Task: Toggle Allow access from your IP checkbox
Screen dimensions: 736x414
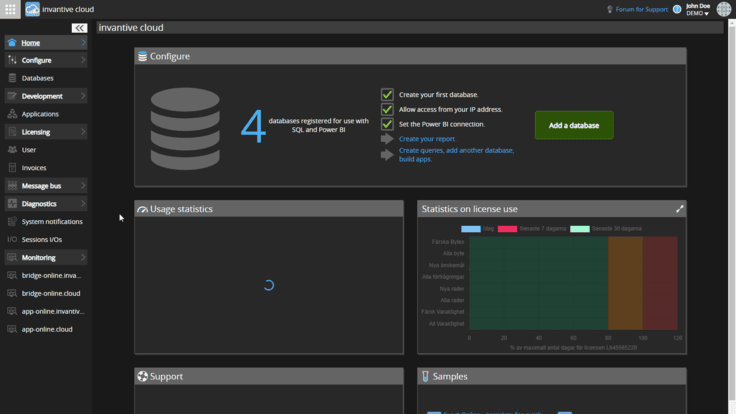Action: pyautogui.click(x=387, y=109)
